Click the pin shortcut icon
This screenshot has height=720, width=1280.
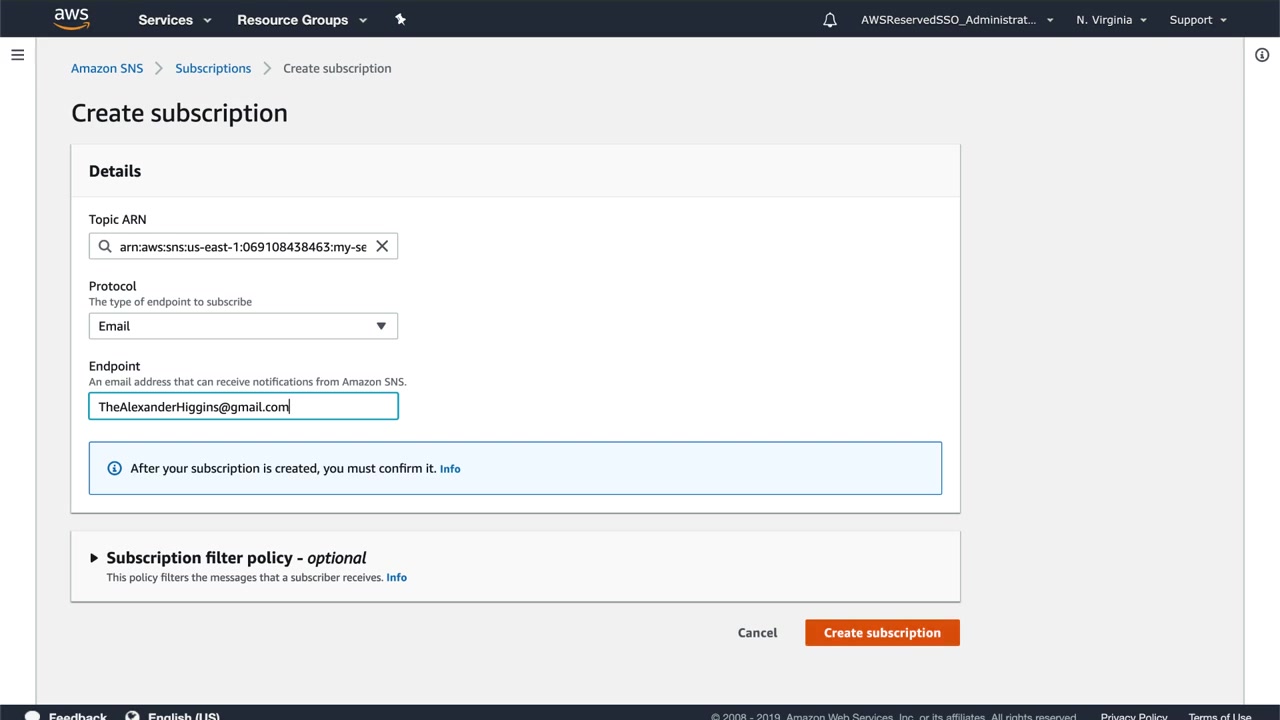click(400, 19)
